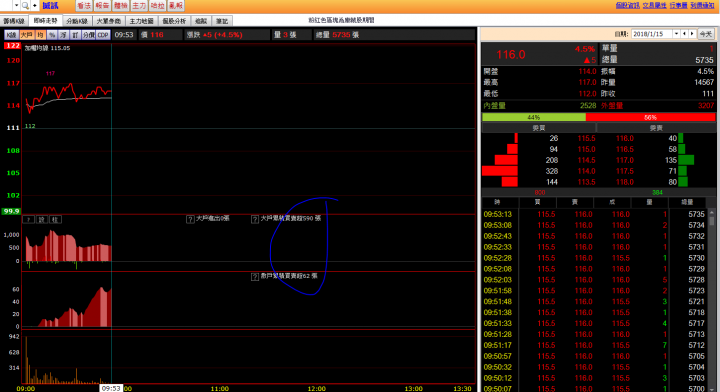Click the 亂報 button
This screenshot has width=720, height=392.
(x=175, y=6)
